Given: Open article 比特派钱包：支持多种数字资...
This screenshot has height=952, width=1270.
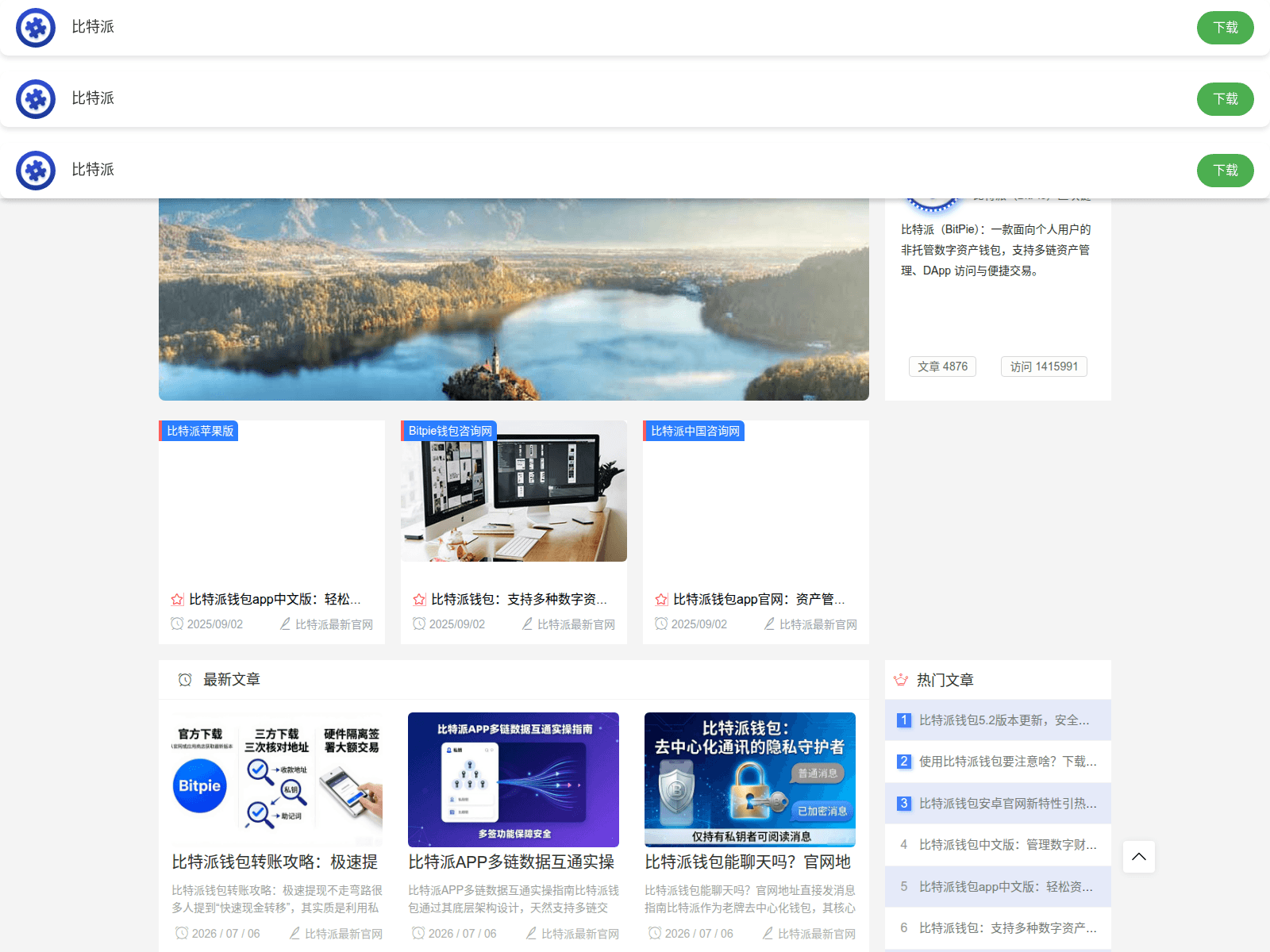Looking at the screenshot, I should pos(519,599).
